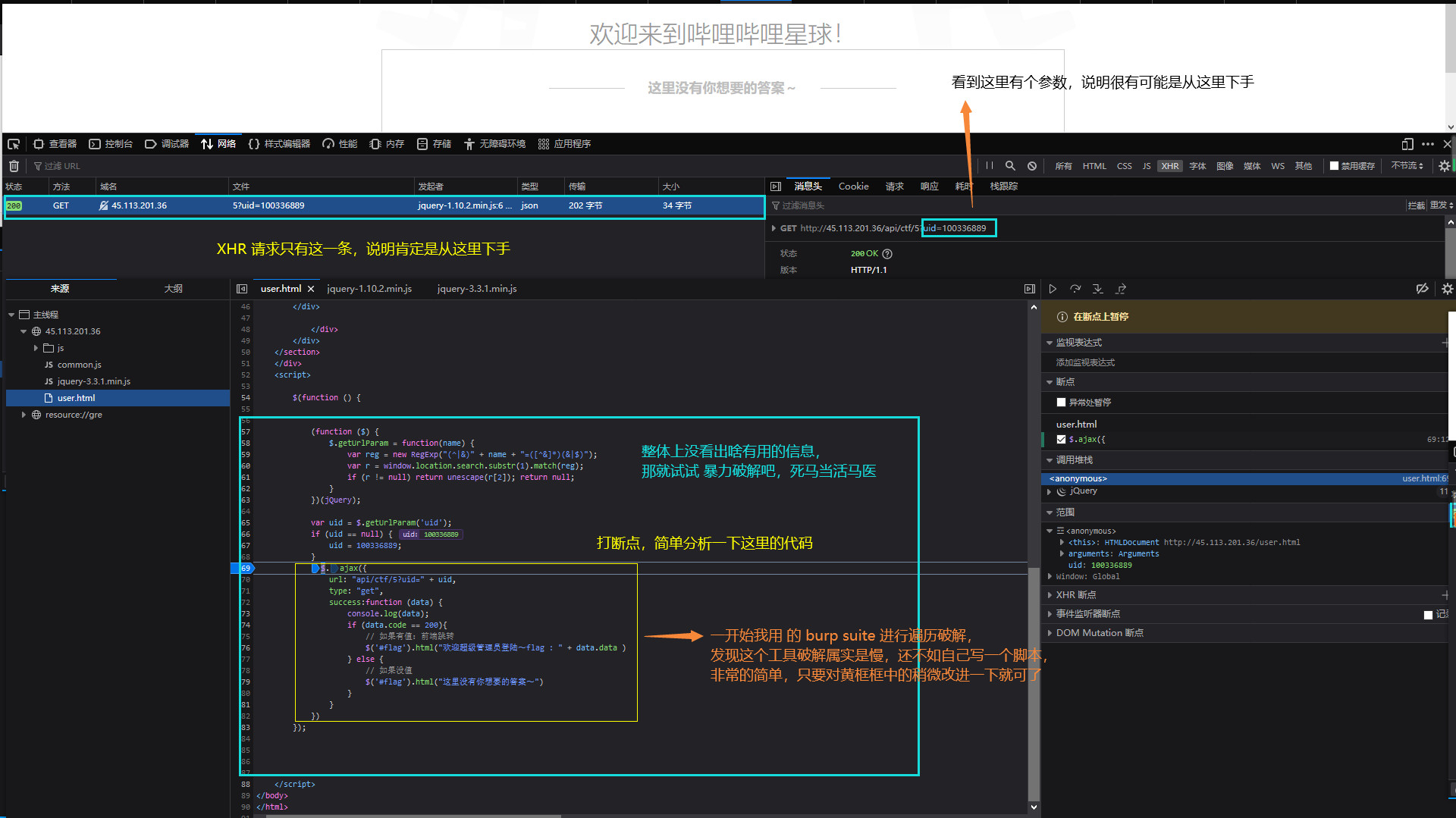Switch to the 栈跟踪 stack trace tab

(x=1003, y=186)
